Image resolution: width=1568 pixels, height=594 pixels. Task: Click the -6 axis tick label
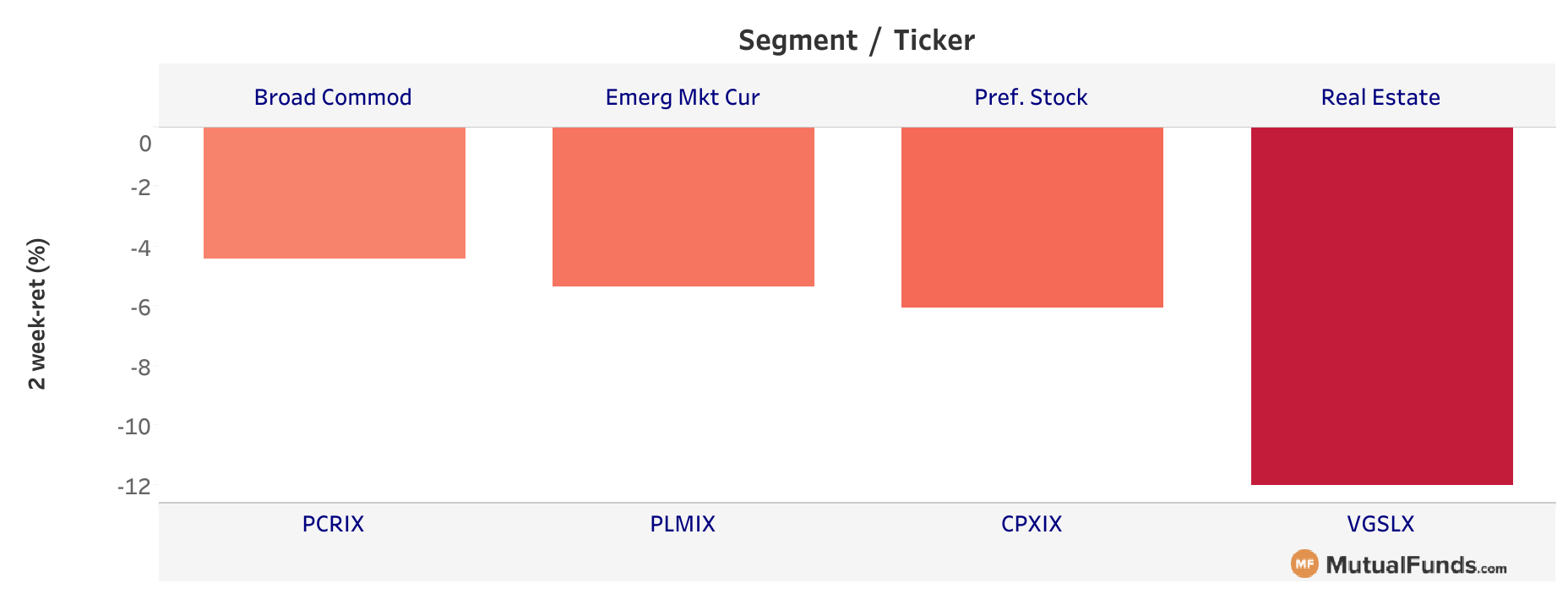click(140, 308)
